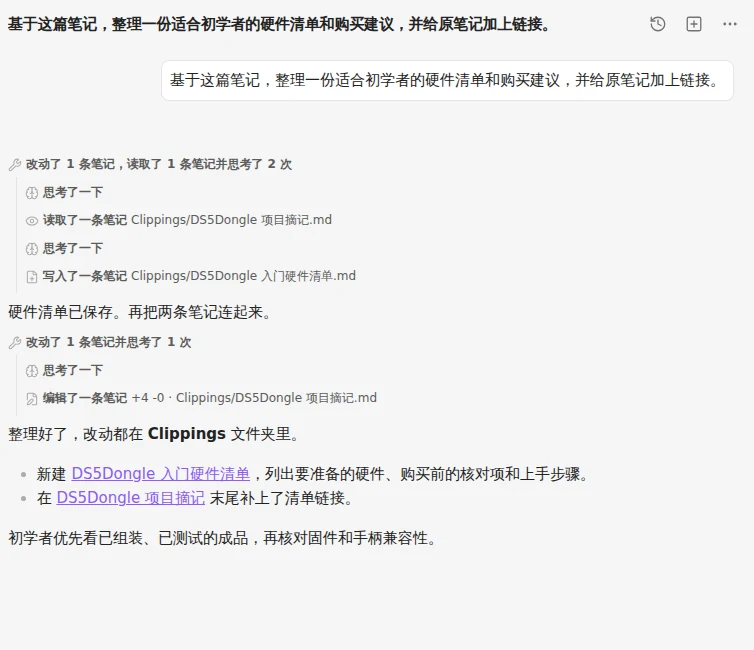Open chat history clock icon

click(657, 24)
